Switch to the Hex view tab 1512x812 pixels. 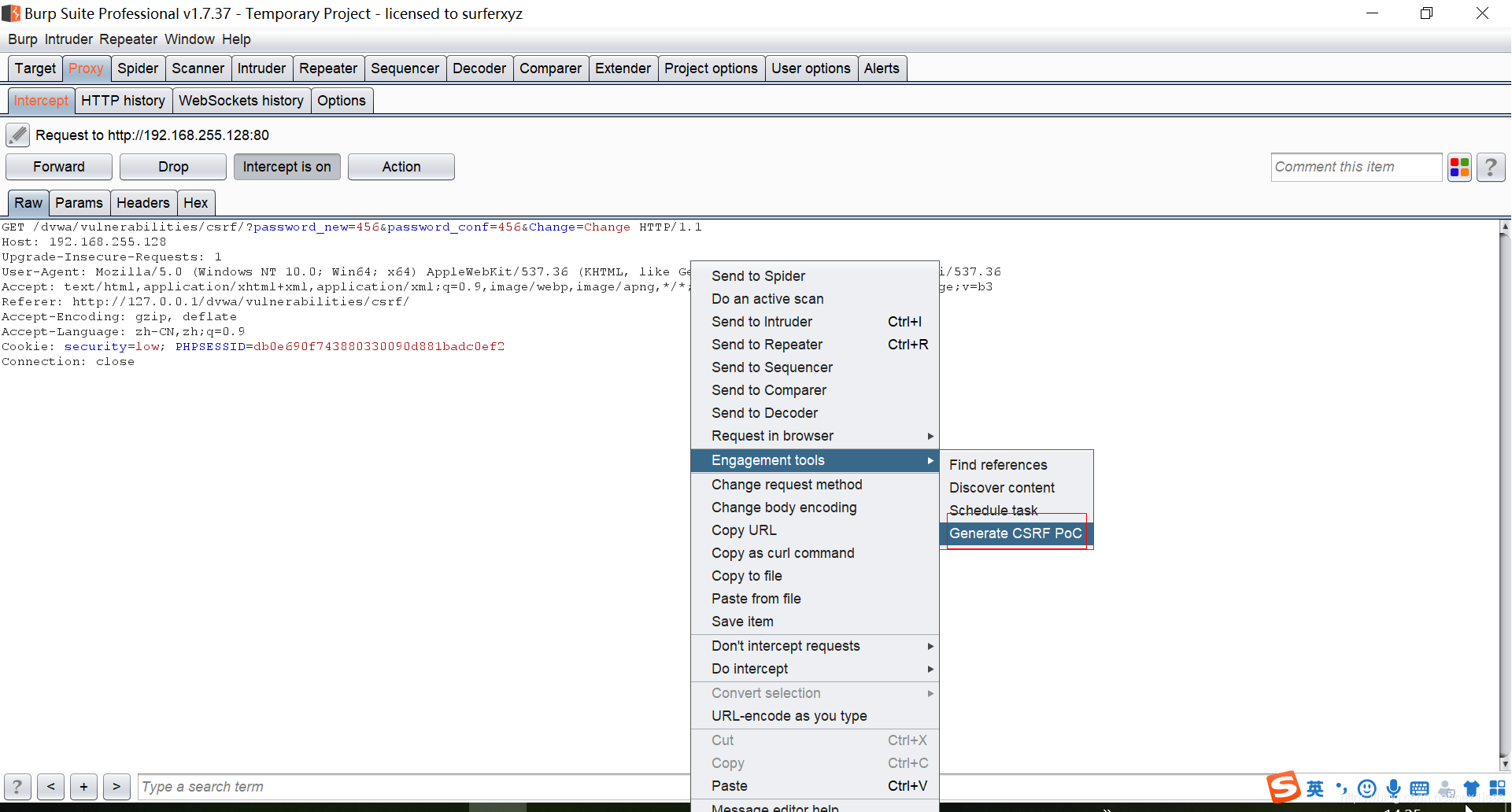click(195, 203)
